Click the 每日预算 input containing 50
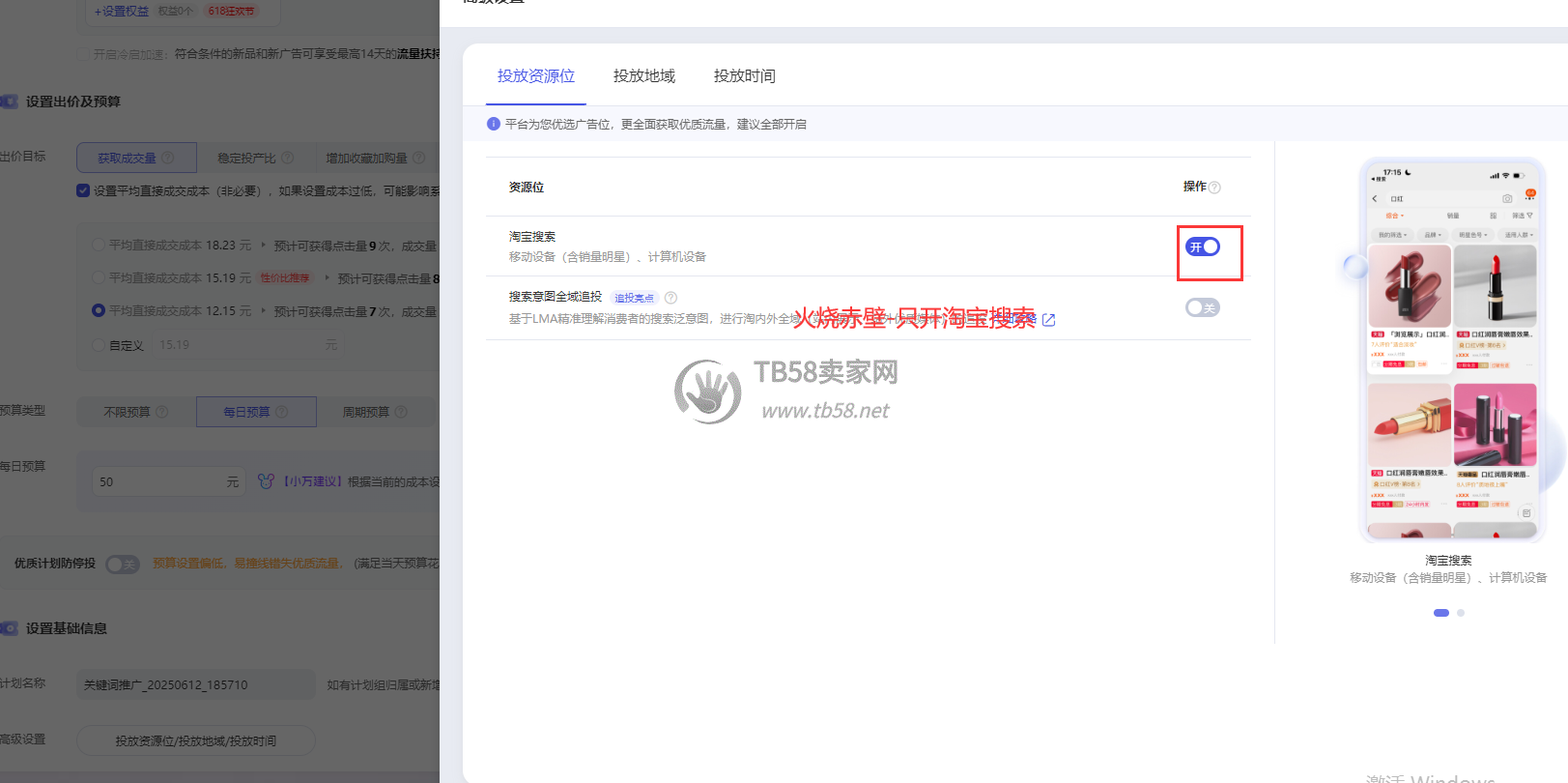The width and height of the screenshot is (1568, 783). pyautogui.click(x=169, y=481)
